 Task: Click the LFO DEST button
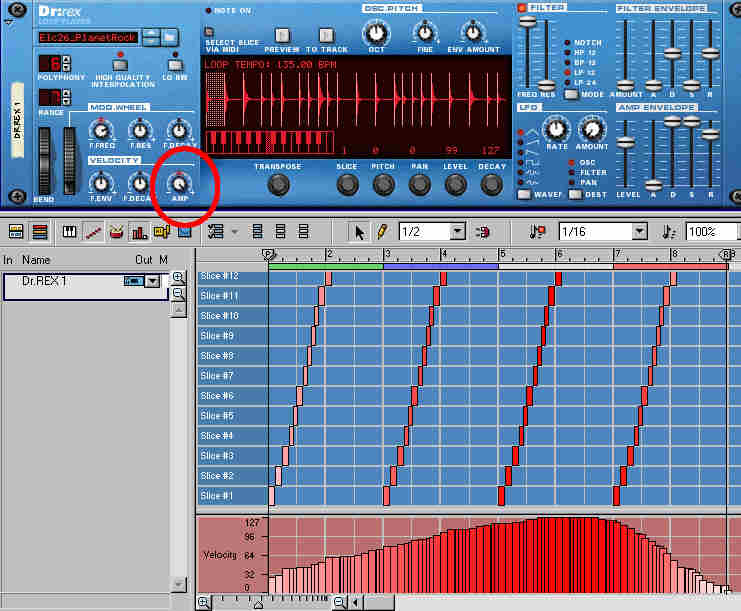[575, 194]
